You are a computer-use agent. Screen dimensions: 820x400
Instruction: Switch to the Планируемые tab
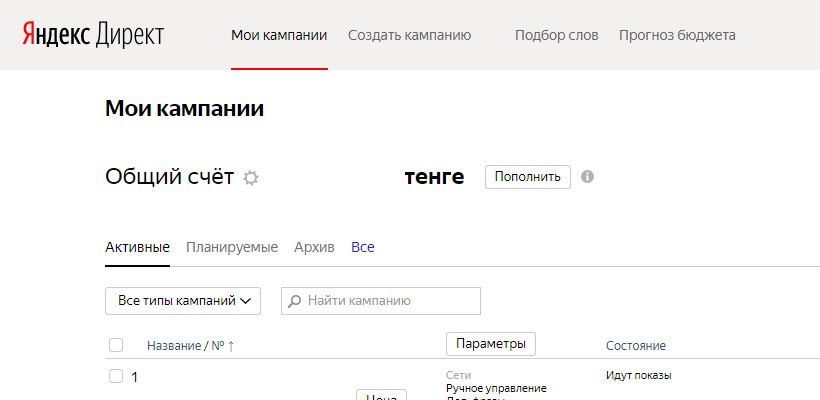[232, 247]
